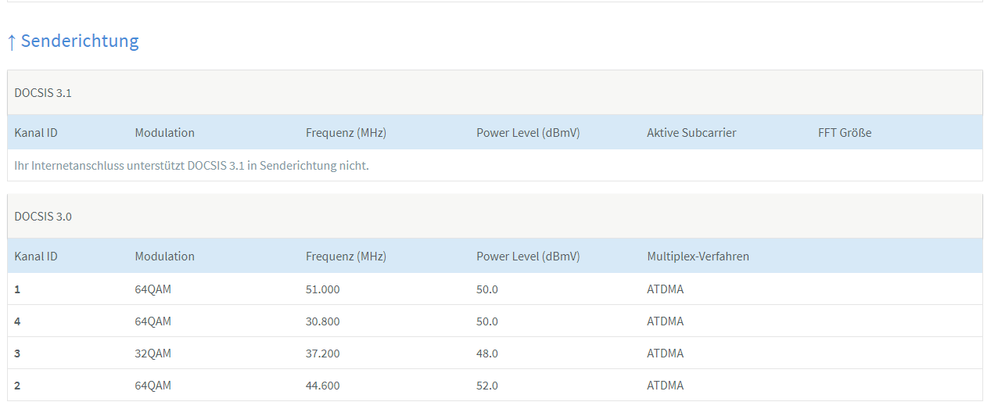Select the Kanal ID 1 cell
The image size is (998, 409).
18,289
